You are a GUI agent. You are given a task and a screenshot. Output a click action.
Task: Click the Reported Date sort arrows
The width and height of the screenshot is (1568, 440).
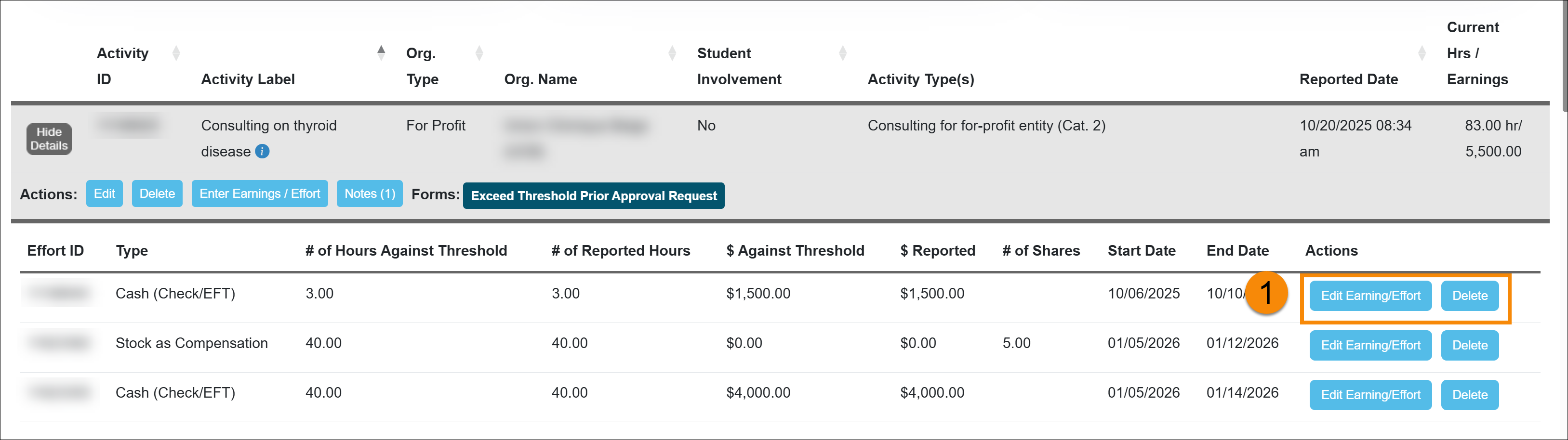(1422, 53)
